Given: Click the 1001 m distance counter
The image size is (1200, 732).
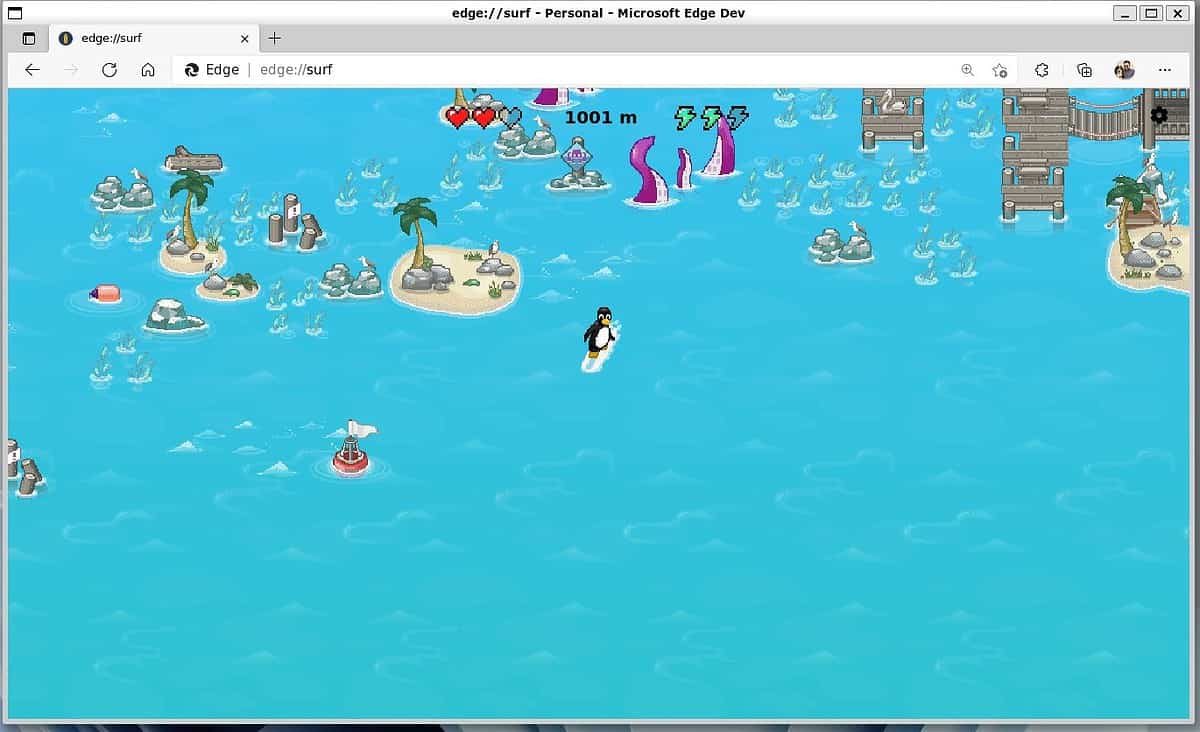Looking at the screenshot, I should [600, 118].
